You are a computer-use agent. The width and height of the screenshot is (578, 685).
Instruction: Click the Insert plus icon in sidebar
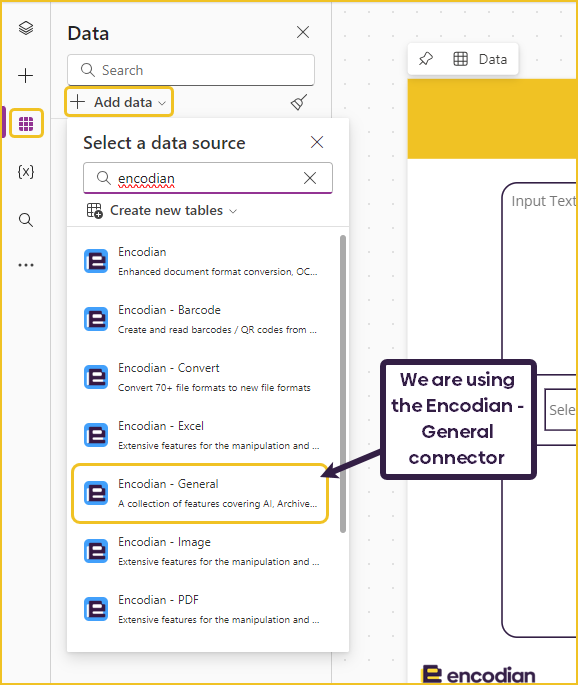[26, 76]
